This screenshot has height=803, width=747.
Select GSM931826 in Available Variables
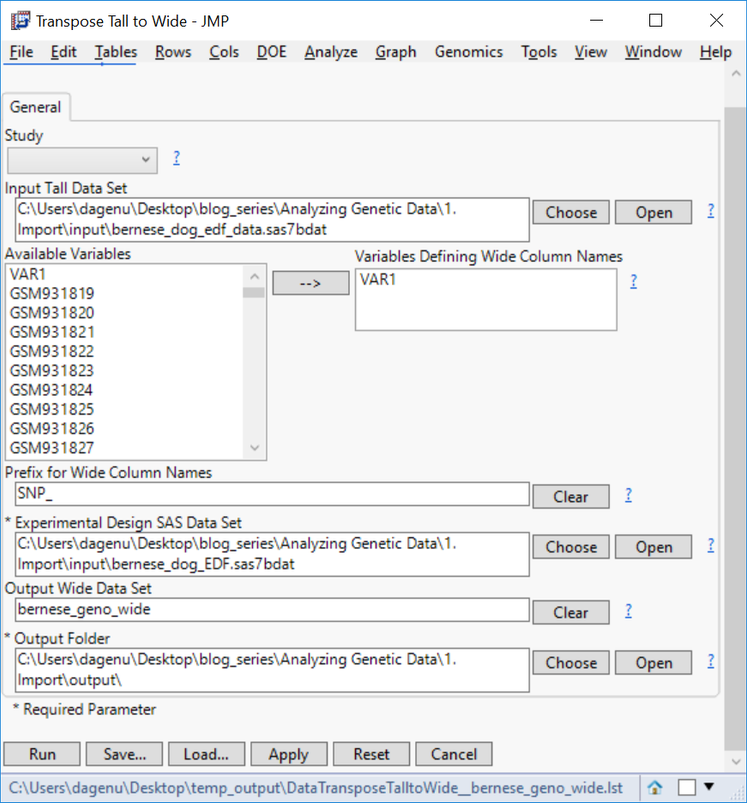pyautogui.click(x=125, y=429)
